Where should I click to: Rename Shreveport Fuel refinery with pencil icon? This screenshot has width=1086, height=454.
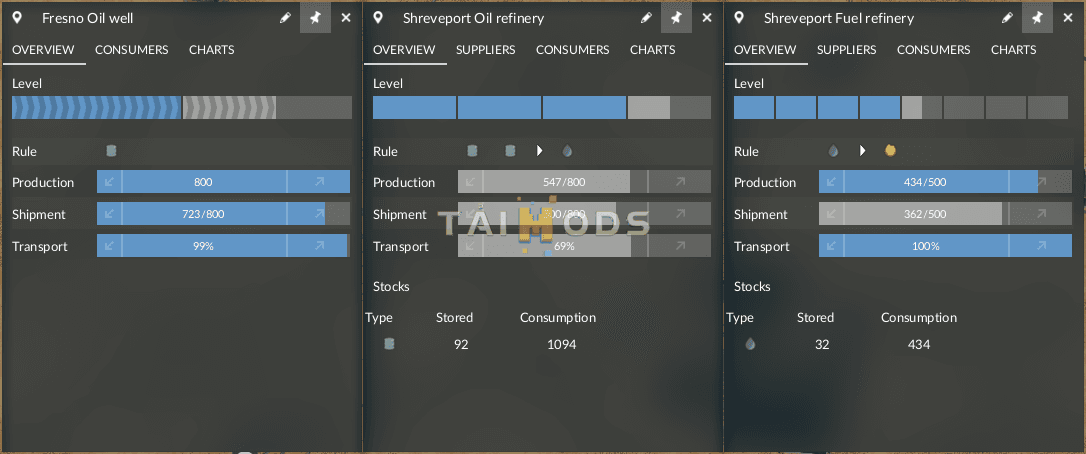[1007, 18]
